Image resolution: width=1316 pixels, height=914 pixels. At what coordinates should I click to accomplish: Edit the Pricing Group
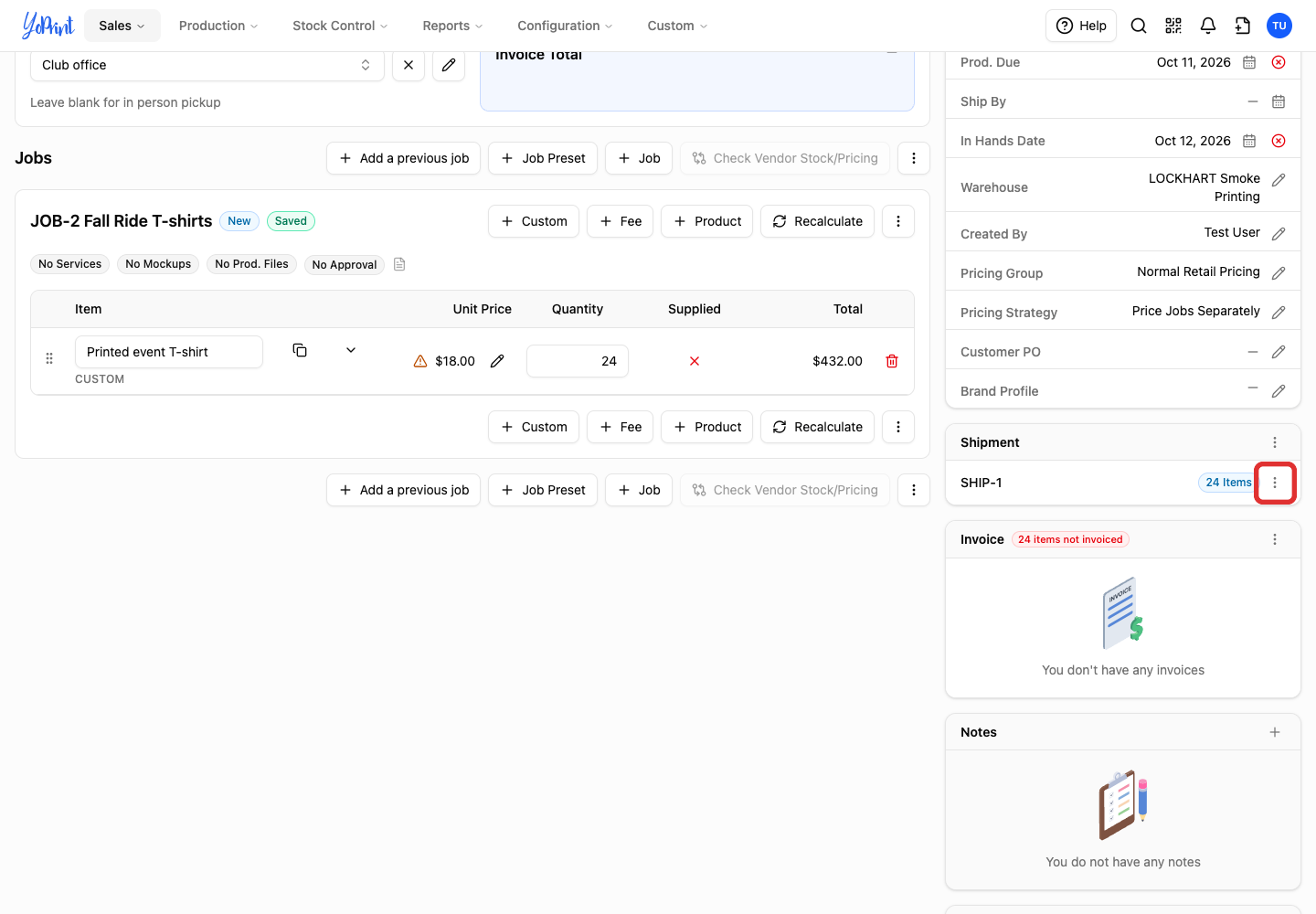(1279, 273)
